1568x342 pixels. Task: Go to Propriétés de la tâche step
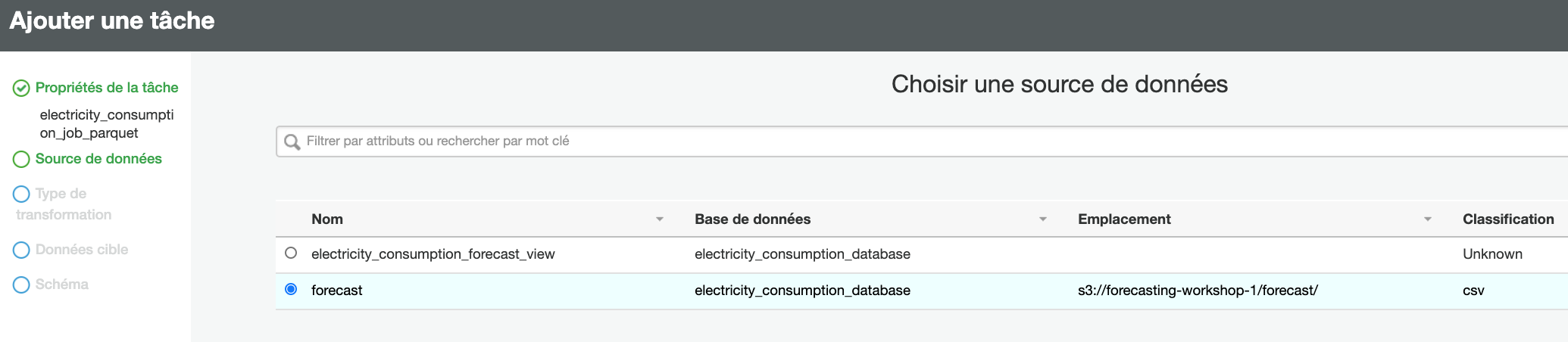coord(107,88)
